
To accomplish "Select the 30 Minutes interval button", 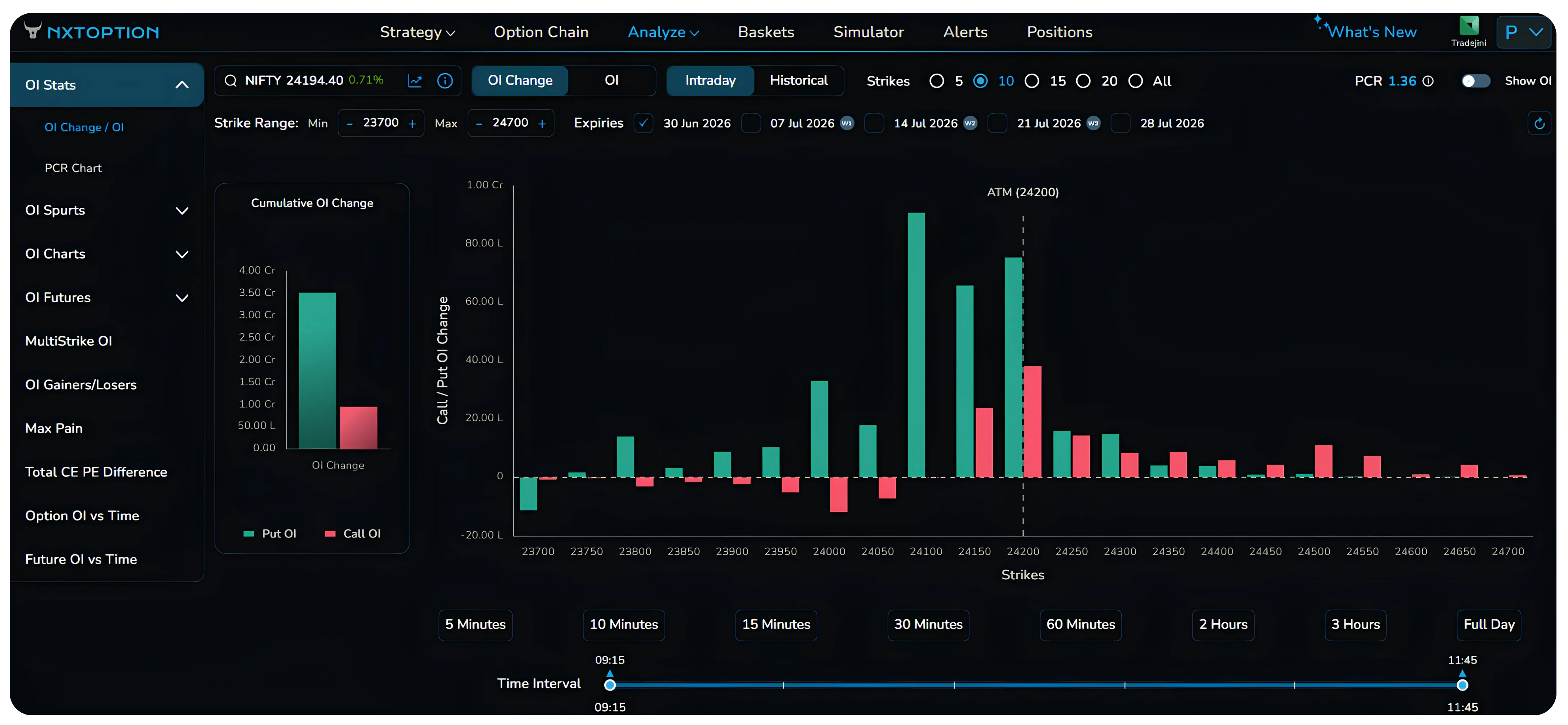I will pyautogui.click(x=928, y=625).
